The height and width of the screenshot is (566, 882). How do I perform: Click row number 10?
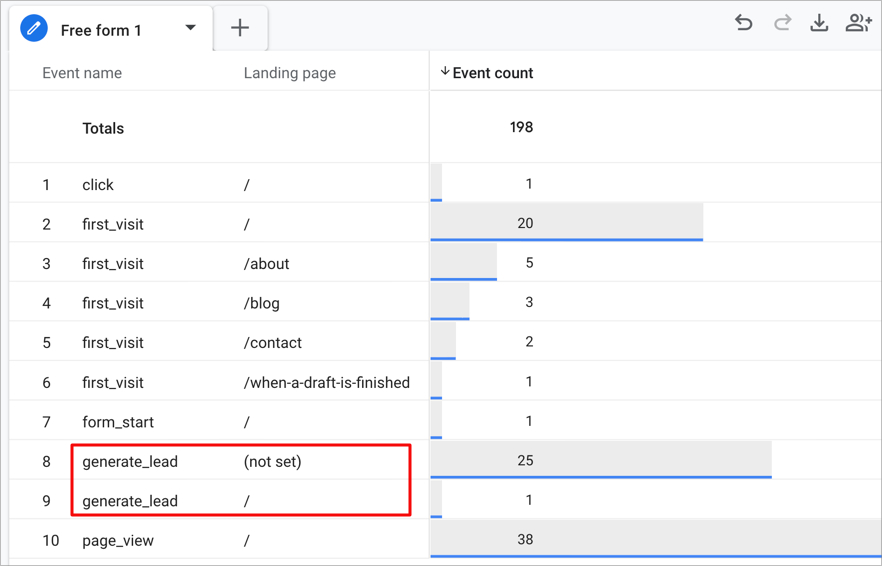[x=51, y=541]
